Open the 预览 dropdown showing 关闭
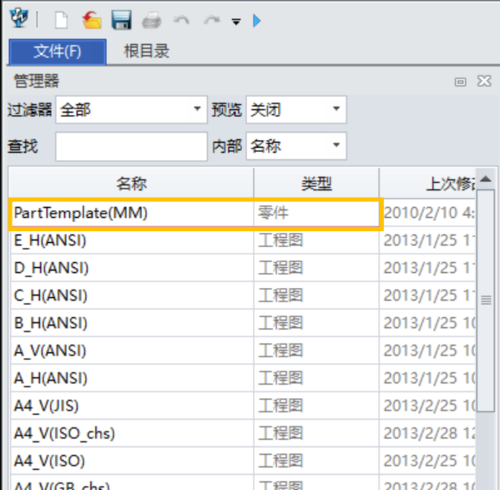The height and width of the screenshot is (490, 500). click(x=296, y=110)
